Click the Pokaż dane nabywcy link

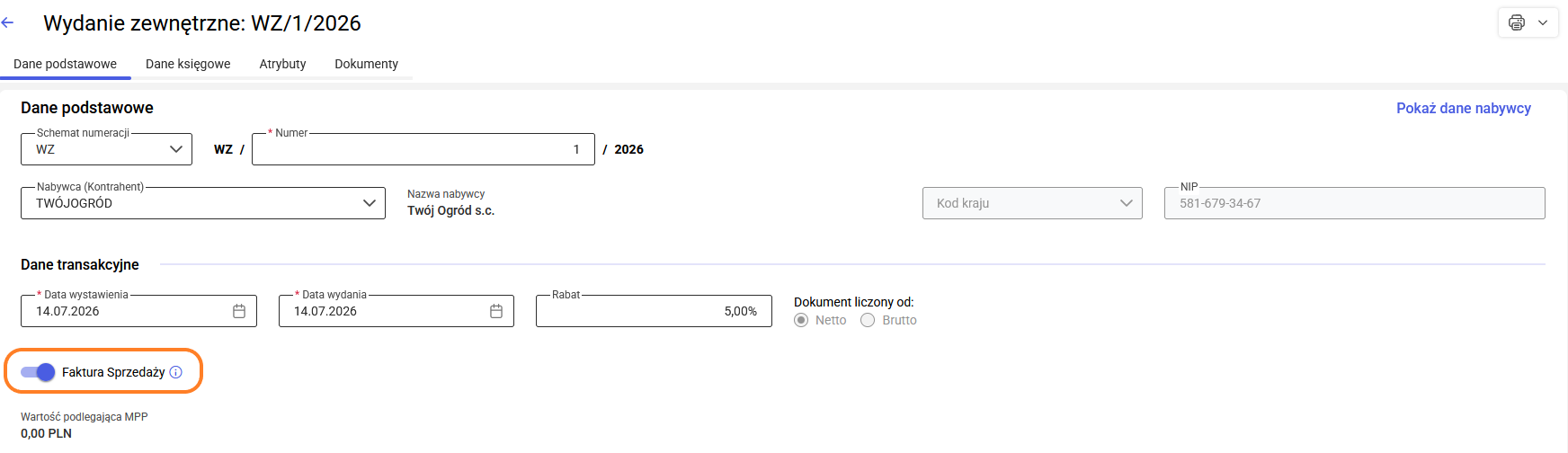point(1464,108)
